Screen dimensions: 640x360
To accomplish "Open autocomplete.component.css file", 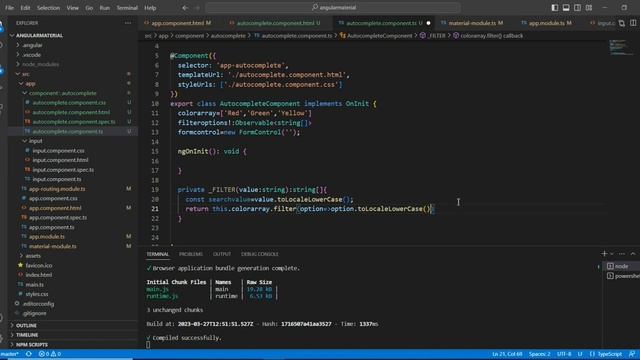I will (x=69, y=103).
